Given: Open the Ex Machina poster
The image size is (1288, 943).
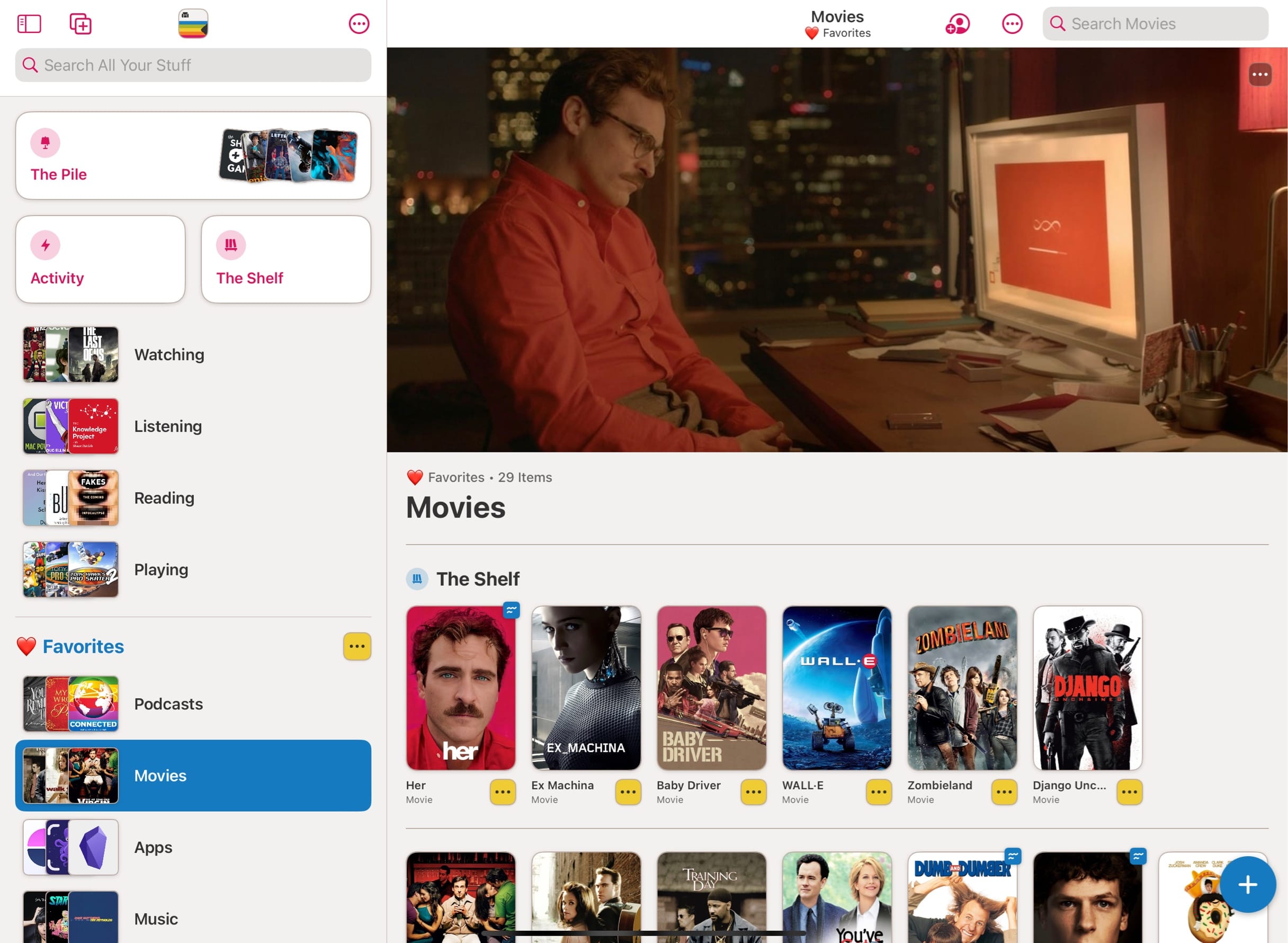Looking at the screenshot, I should coord(586,688).
